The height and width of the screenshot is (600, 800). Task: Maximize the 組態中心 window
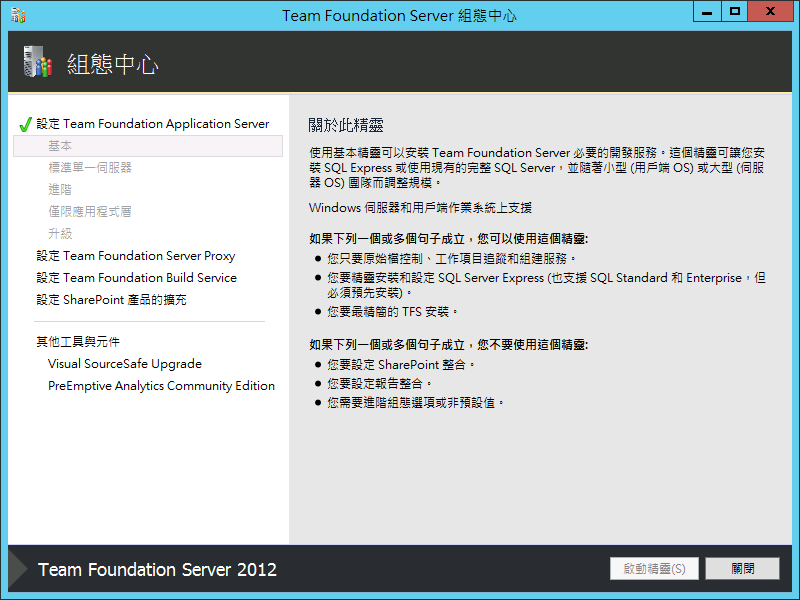point(735,12)
